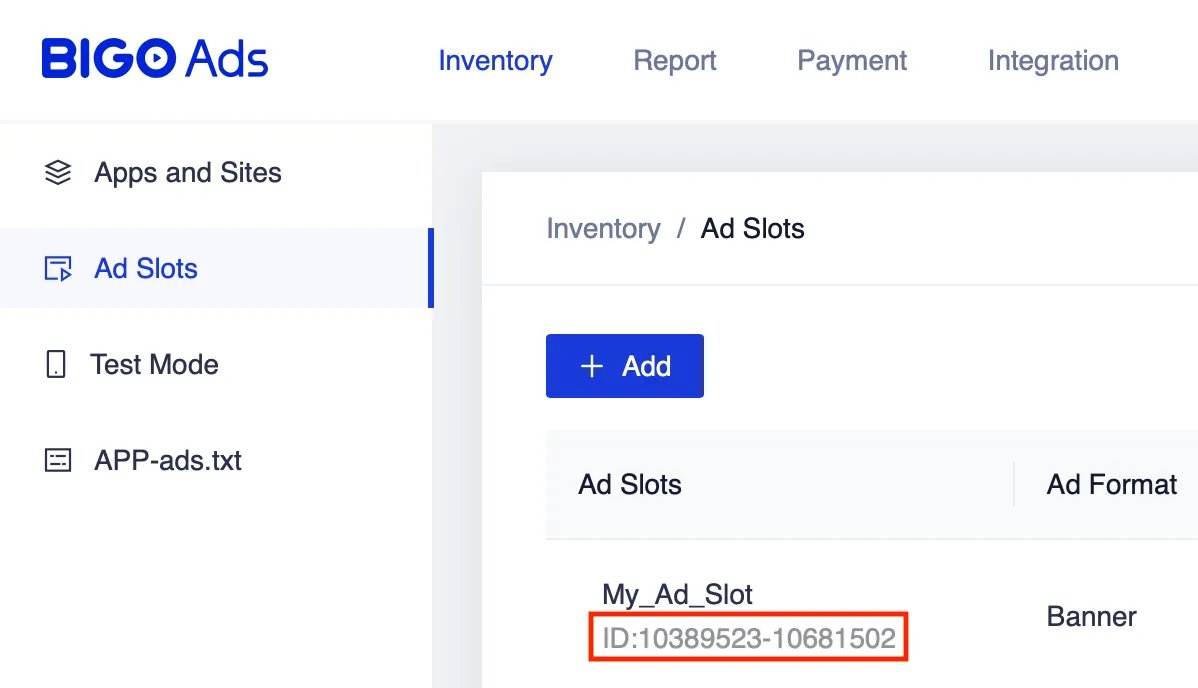Click the BIGO Ads logo

pos(154,59)
